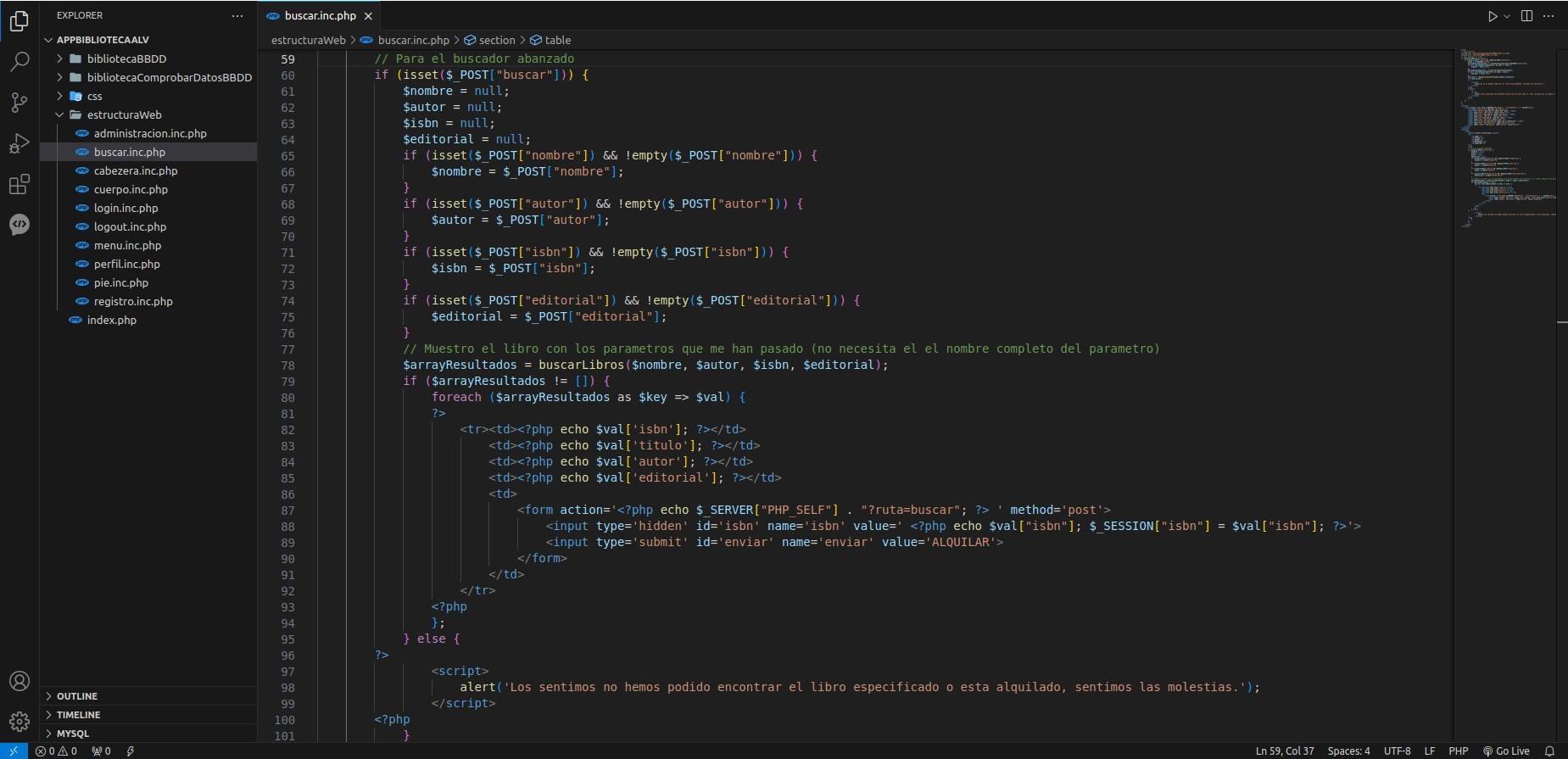The width and height of the screenshot is (1568, 759).
Task: Split the editor to the right
Action: 1526,16
